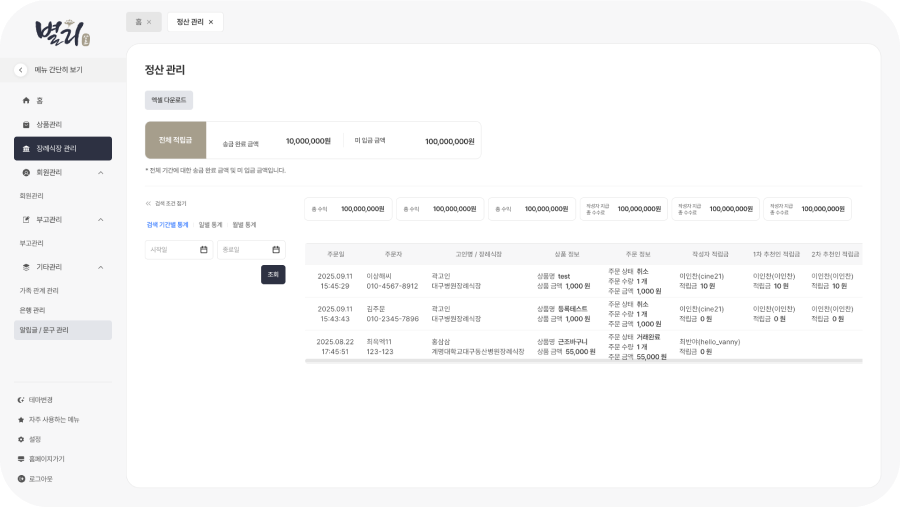Click the 테마변경 theme icon
This screenshot has width=900, height=507.
tap(21, 400)
